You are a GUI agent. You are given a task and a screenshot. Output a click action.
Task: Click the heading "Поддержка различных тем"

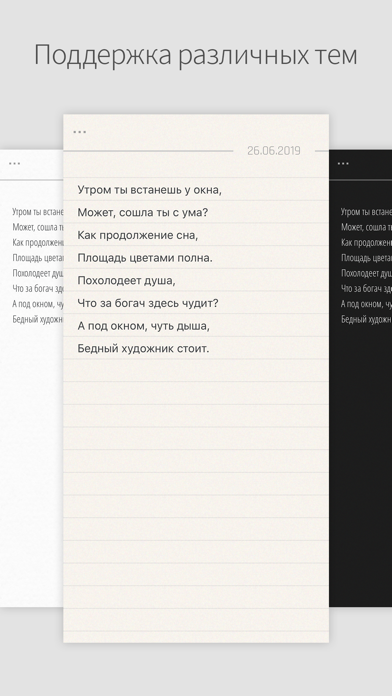click(x=196, y=56)
